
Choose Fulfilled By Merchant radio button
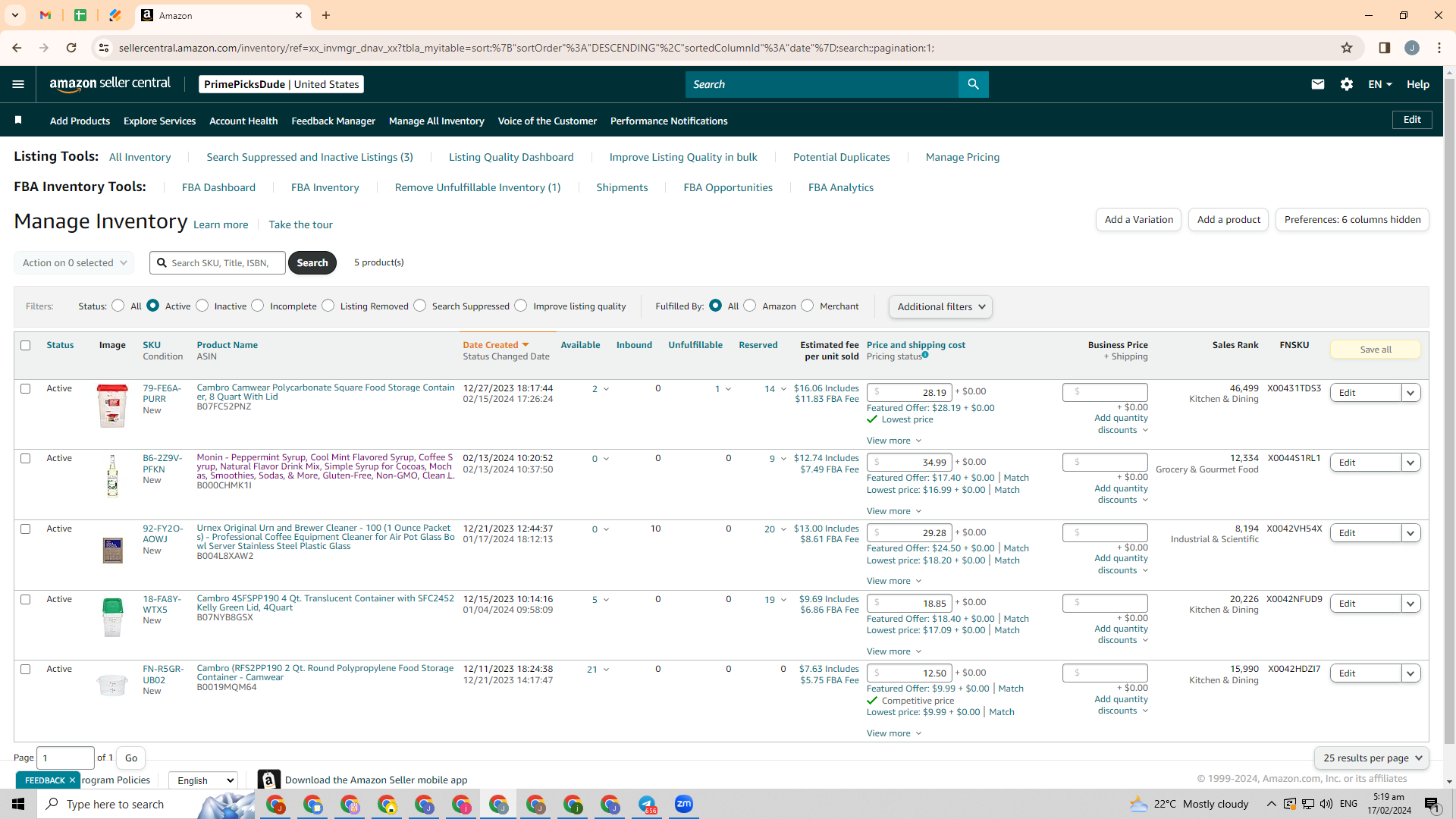pyautogui.click(x=808, y=306)
